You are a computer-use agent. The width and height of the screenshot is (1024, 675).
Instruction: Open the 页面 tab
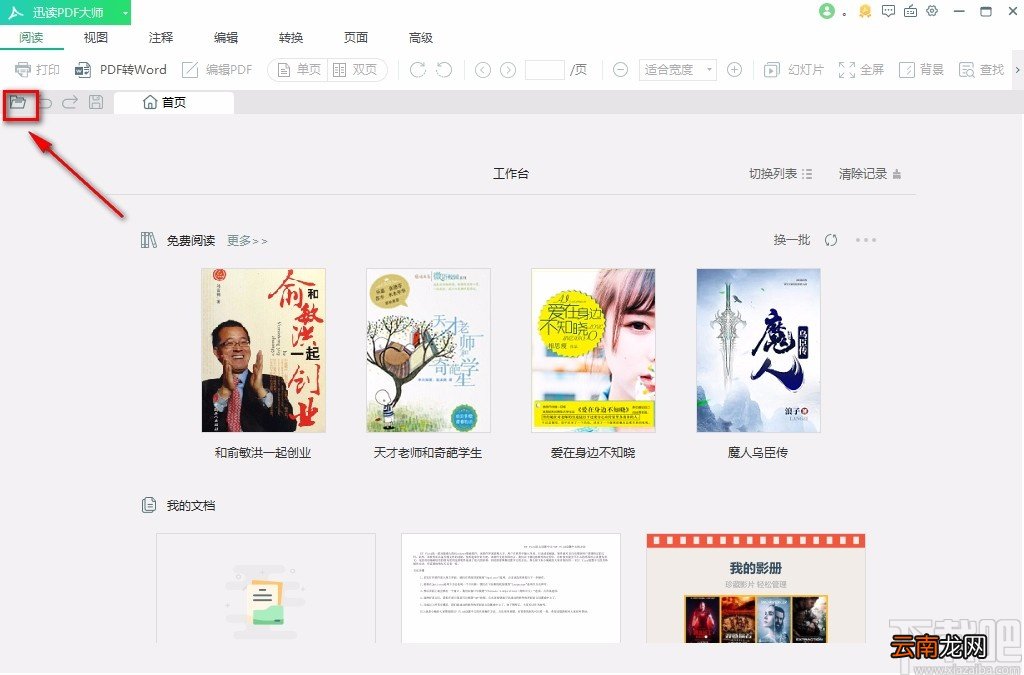pyautogui.click(x=356, y=38)
